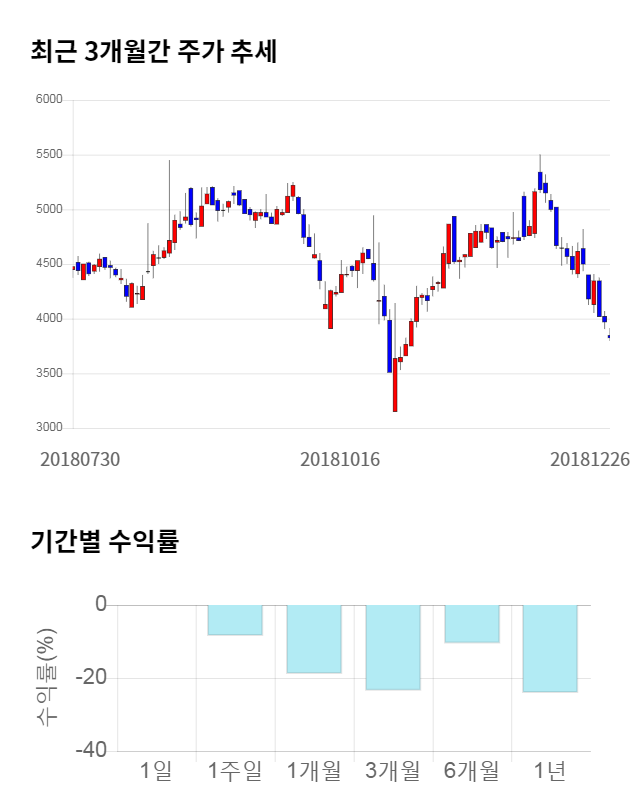Screen dimensions: 640x810
Task: Click the 1주일 x-axis label
Action: [x=235, y=771]
